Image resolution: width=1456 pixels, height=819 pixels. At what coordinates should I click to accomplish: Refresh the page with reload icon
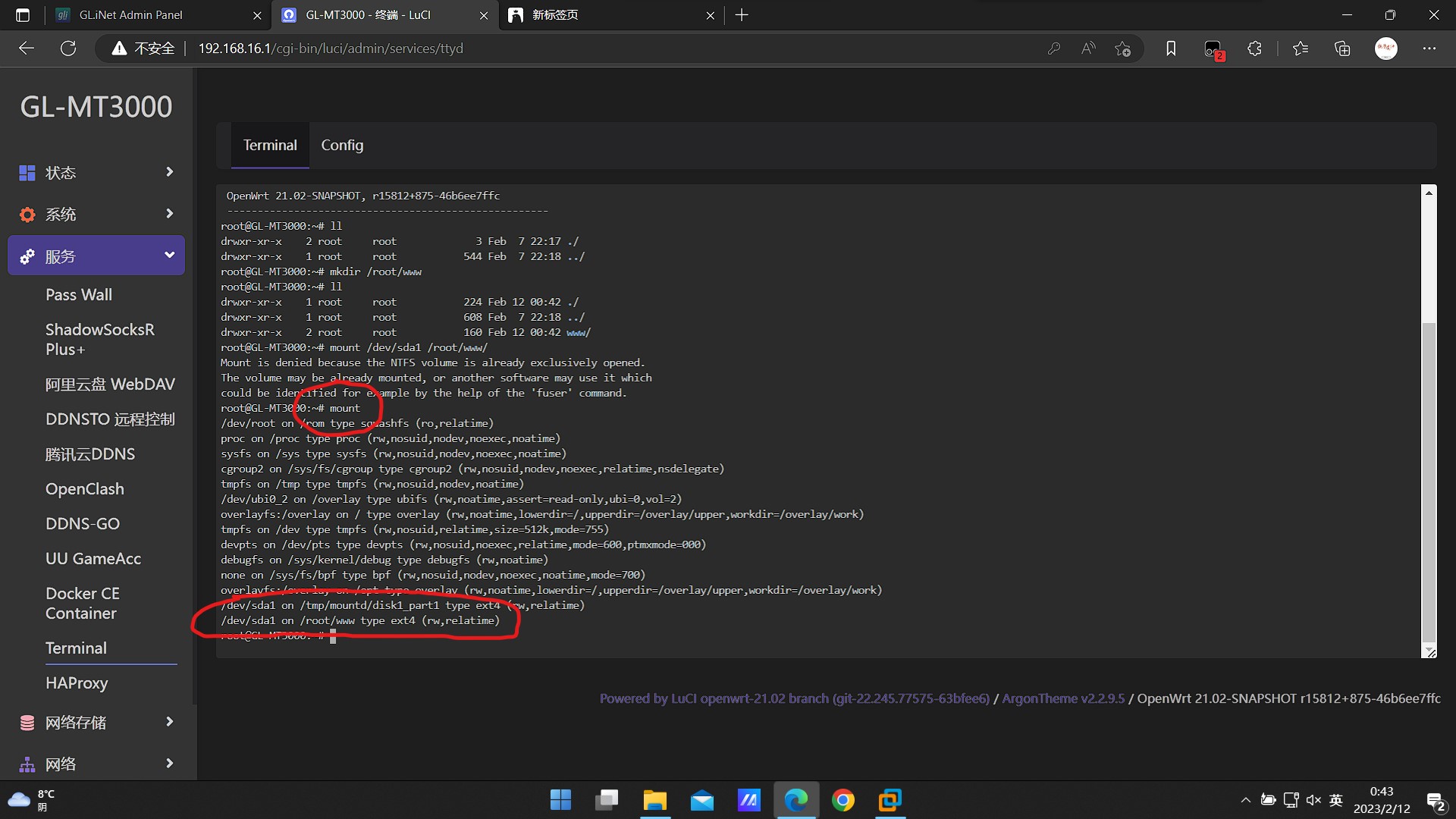[x=68, y=49]
